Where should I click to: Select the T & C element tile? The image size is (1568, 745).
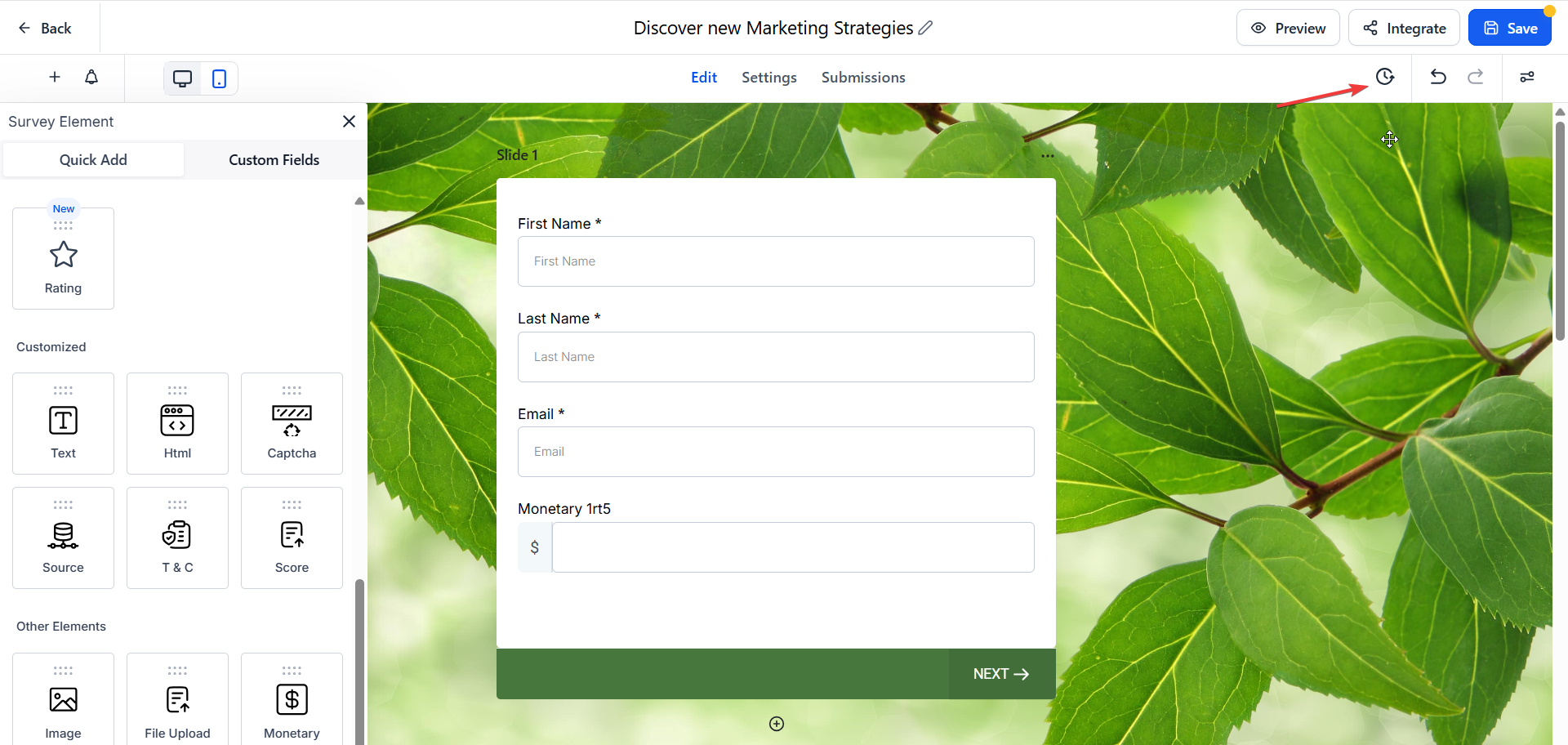click(x=177, y=538)
